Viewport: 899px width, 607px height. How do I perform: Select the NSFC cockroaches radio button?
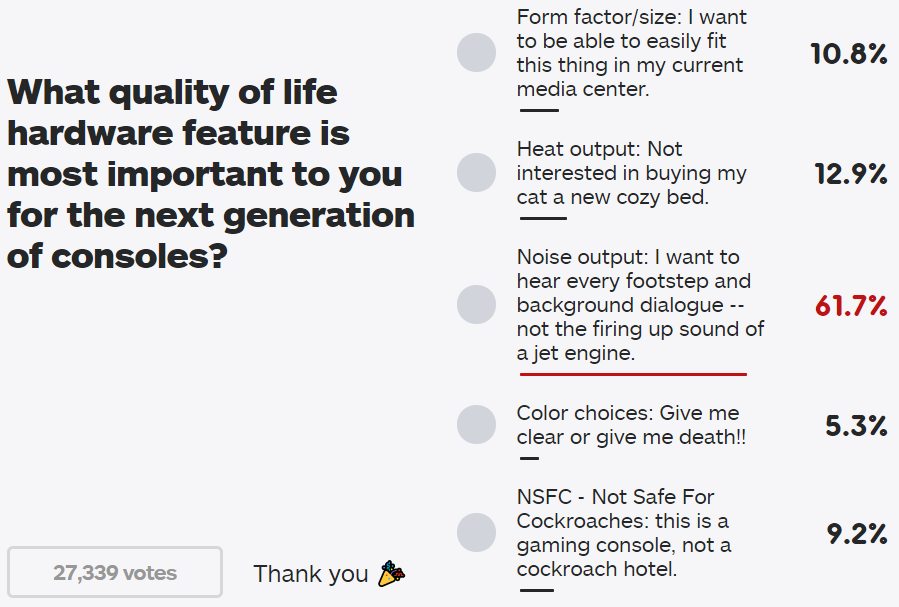[x=476, y=532]
